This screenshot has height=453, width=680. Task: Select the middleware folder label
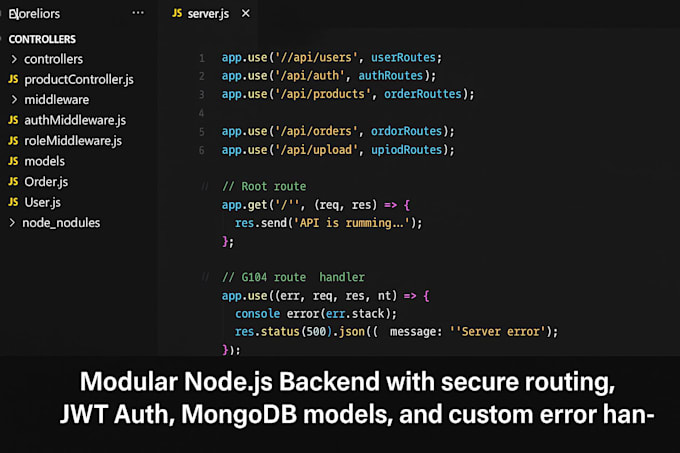click(x=56, y=100)
